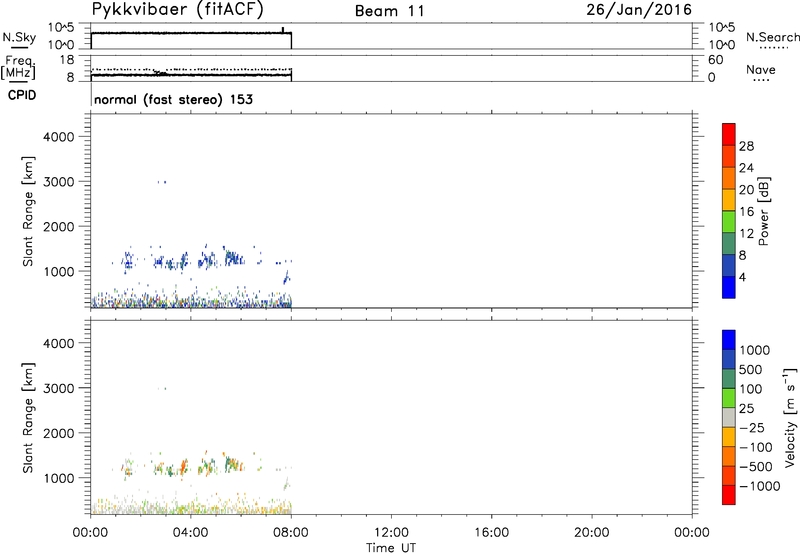Click the CPID label
800x554 pixels.
tap(22, 95)
